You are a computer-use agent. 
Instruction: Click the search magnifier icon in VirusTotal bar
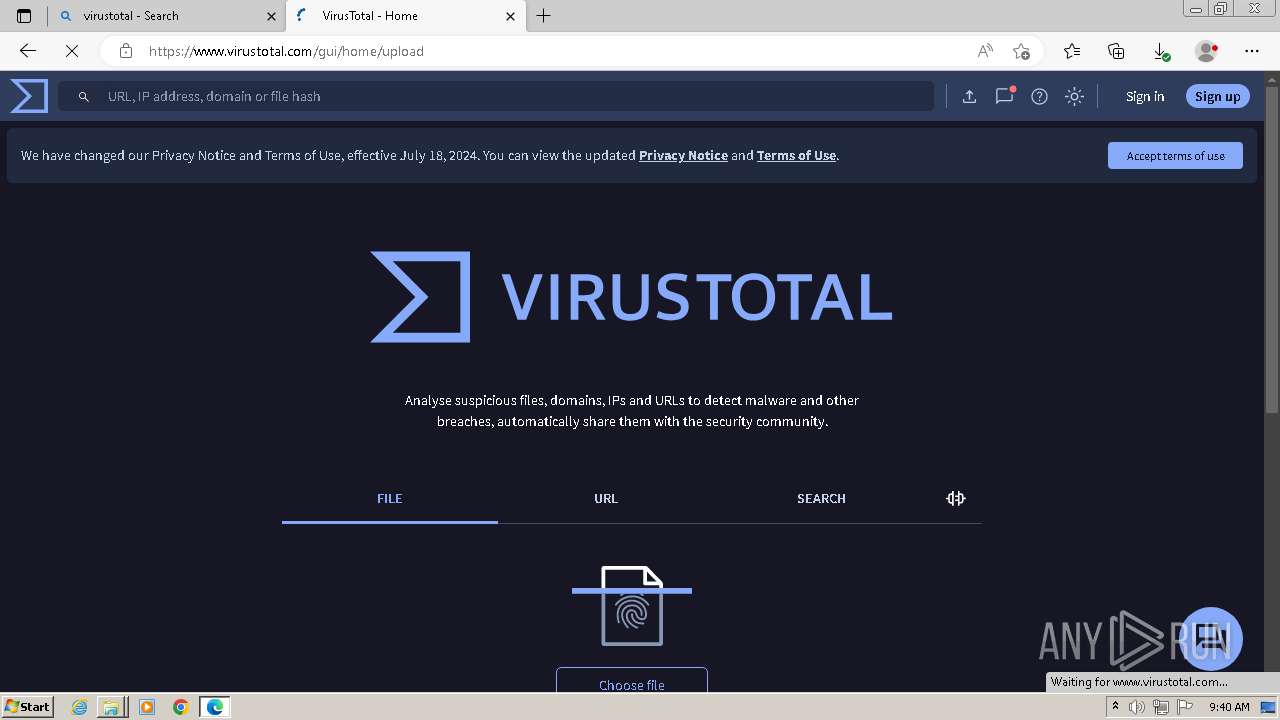pyautogui.click(x=84, y=97)
